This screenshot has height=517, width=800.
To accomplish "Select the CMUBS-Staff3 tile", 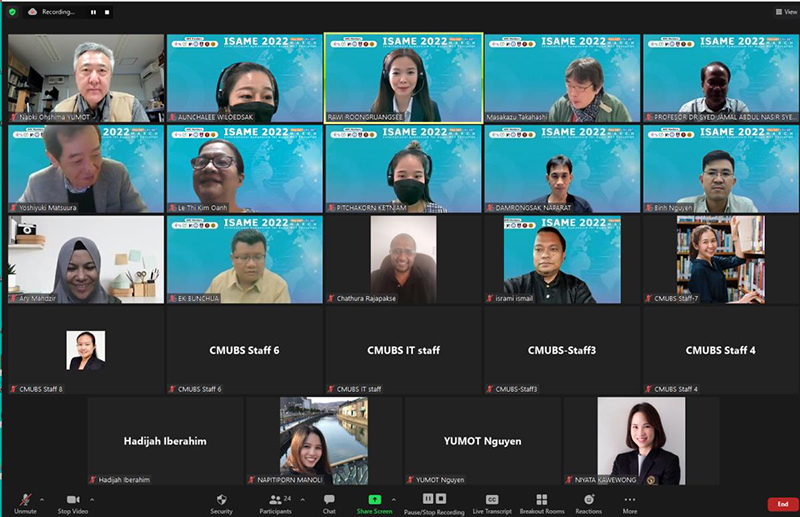I will tap(562, 350).
